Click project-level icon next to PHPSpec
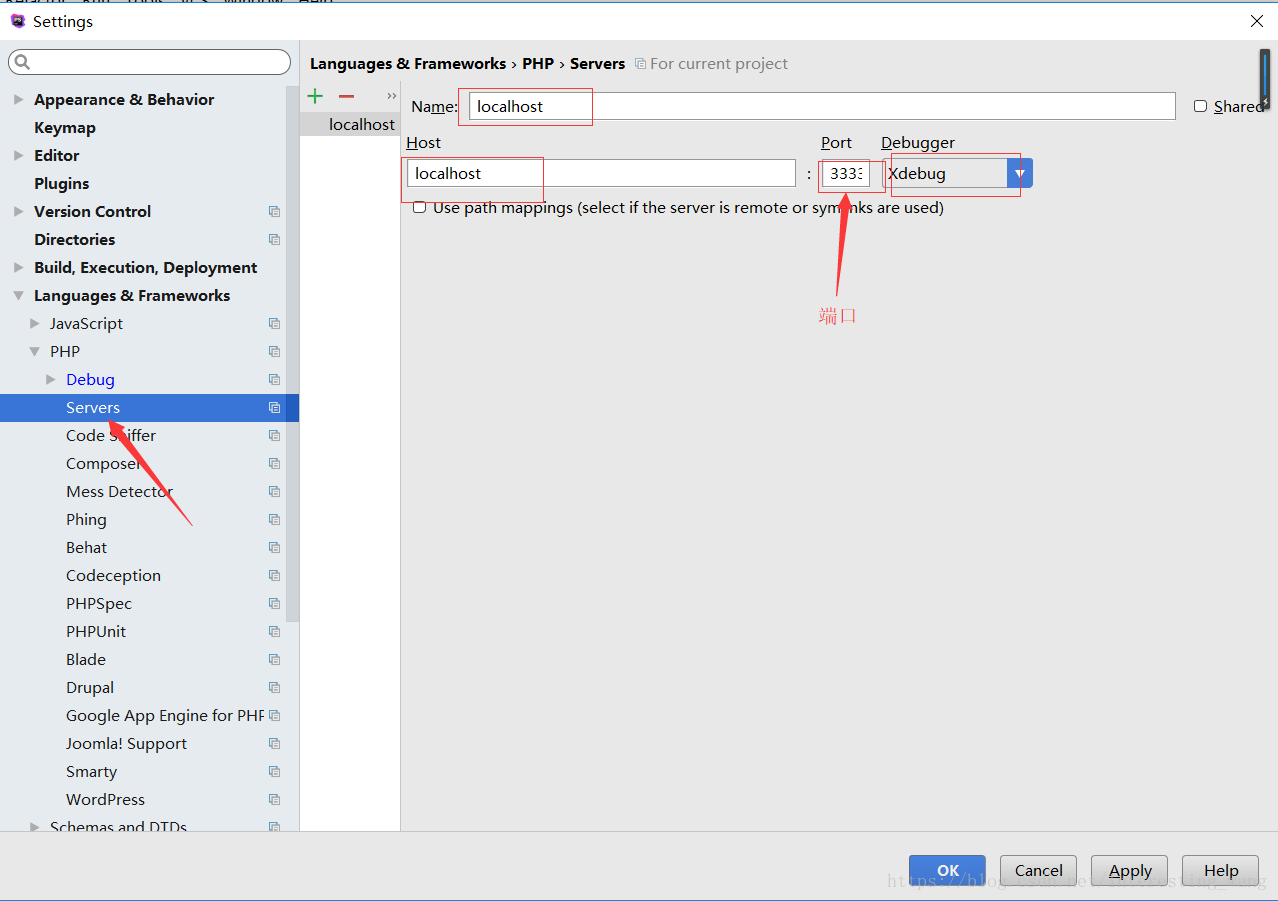Image resolution: width=1278 pixels, height=901 pixels. (274, 604)
